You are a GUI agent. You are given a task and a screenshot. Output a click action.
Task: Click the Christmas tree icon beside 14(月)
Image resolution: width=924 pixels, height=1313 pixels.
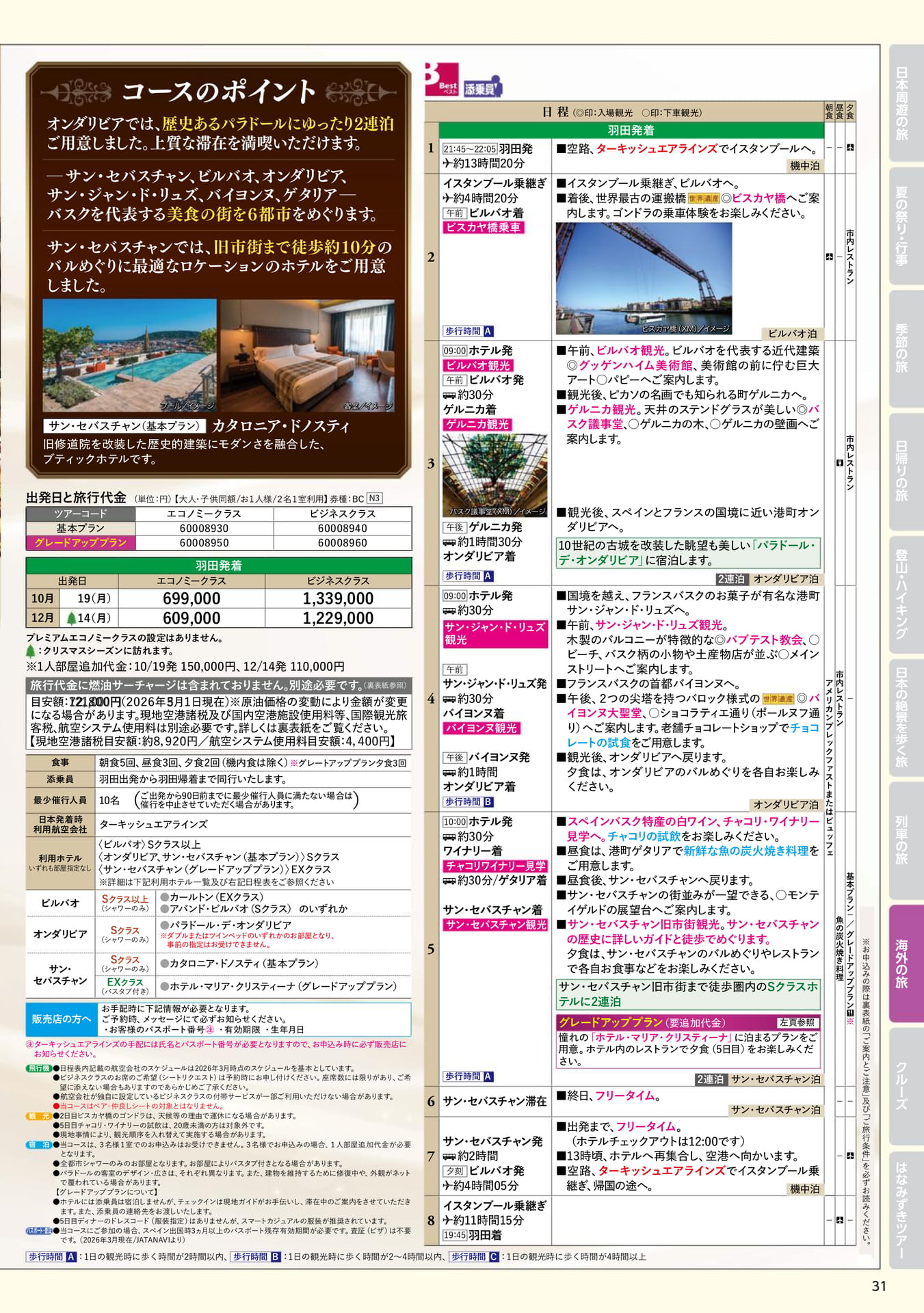[x=71, y=618]
